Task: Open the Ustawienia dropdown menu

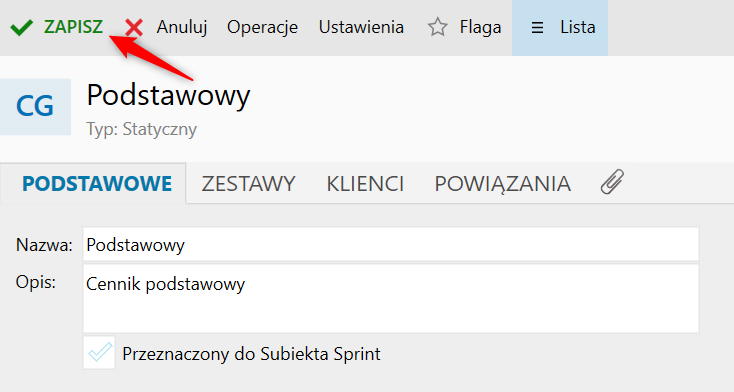Action: pos(361,27)
